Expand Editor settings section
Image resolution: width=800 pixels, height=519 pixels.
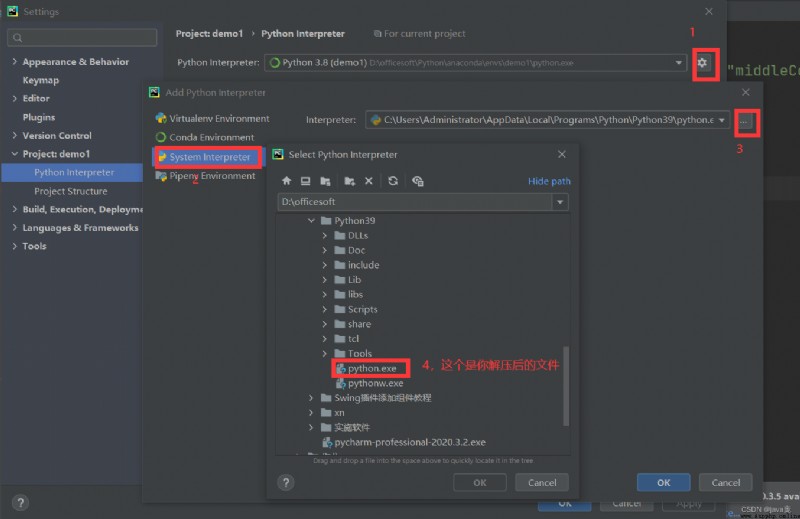(14, 98)
